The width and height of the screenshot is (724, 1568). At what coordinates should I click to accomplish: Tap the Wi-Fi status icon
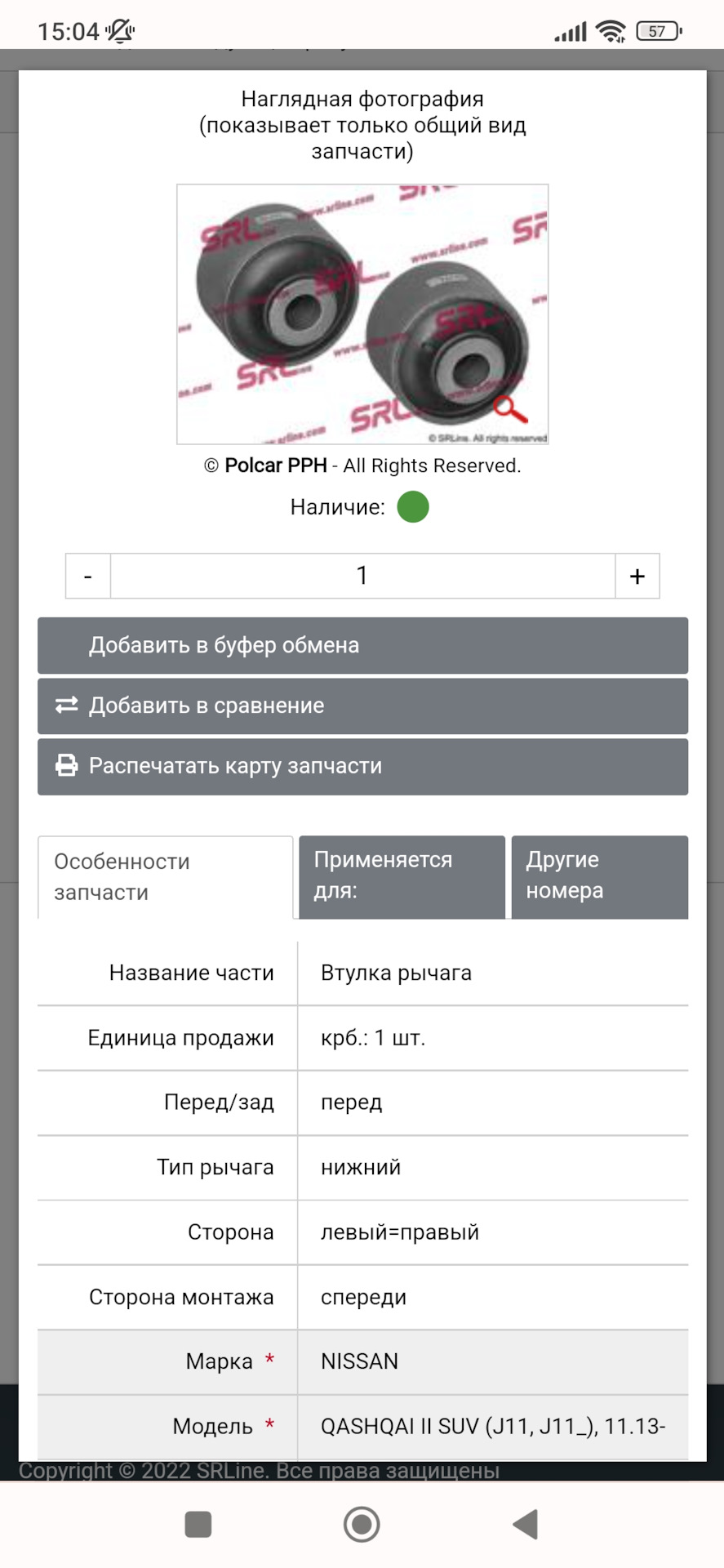point(610,32)
